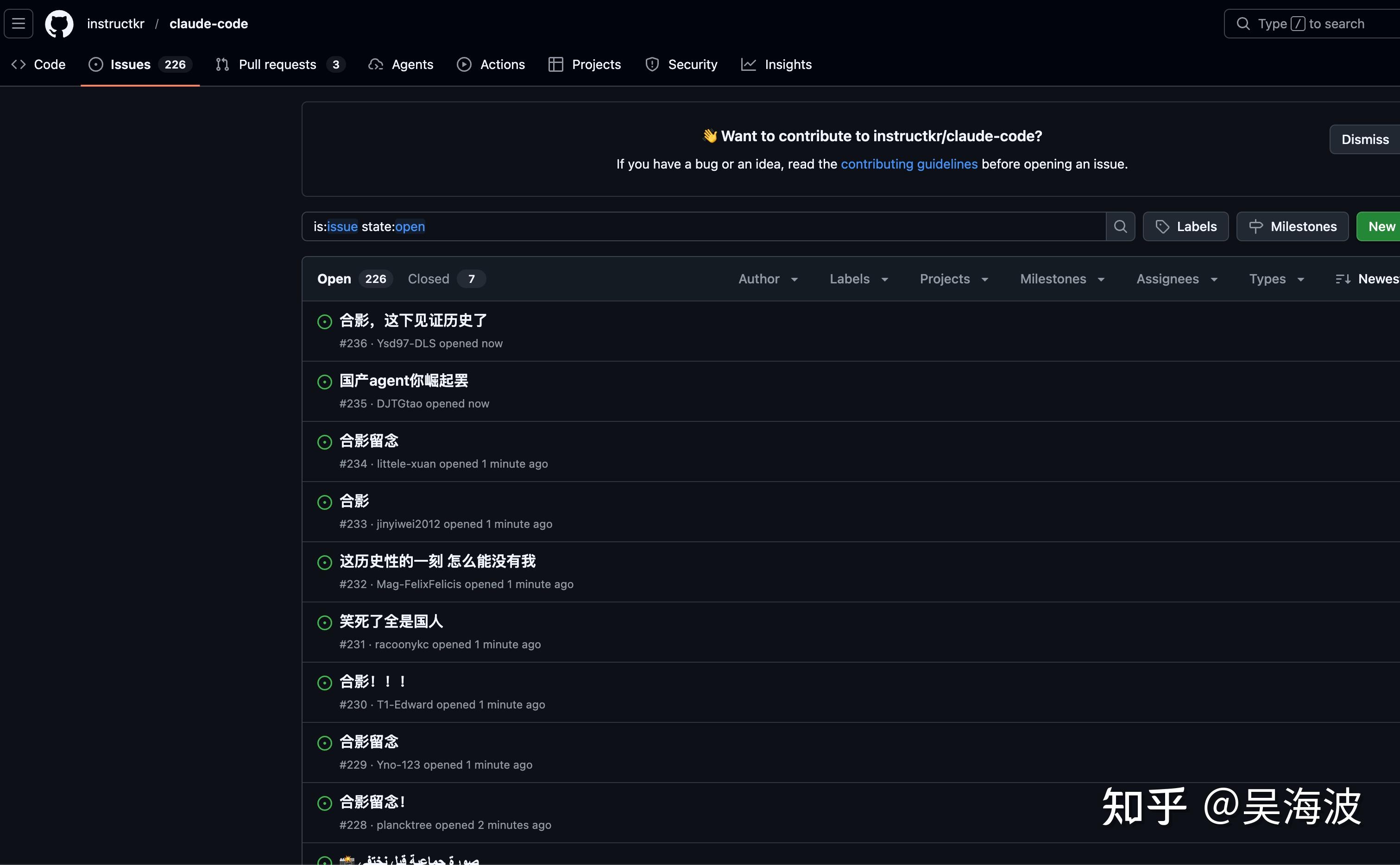Click open-issue icon for issue #229
1400x865 pixels.
coord(325,743)
